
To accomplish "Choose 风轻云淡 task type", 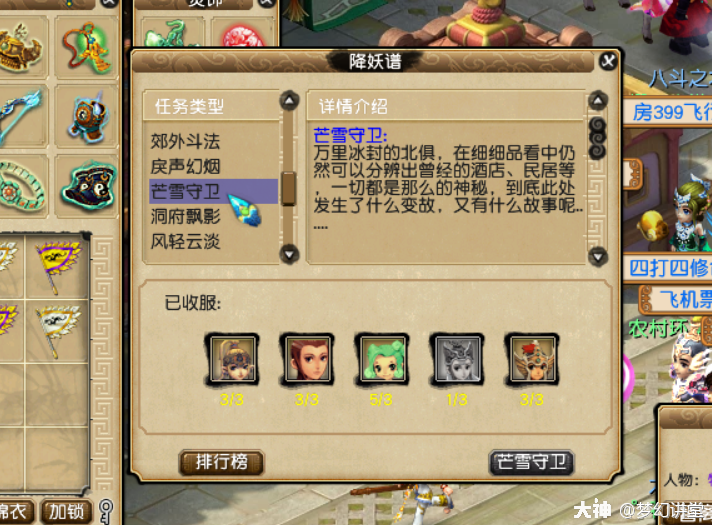I will (185, 242).
